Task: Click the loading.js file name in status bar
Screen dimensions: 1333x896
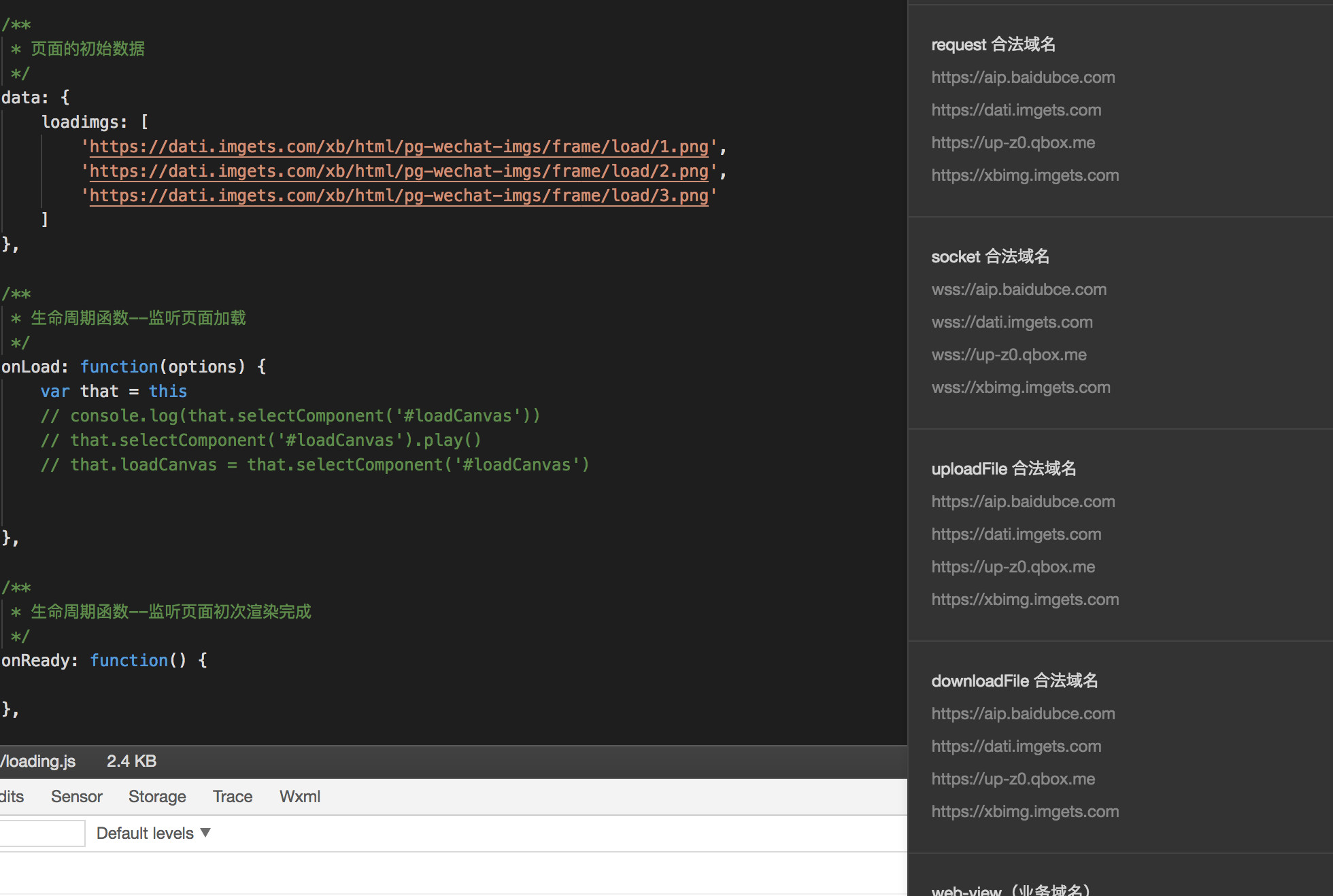Action: coord(39,761)
